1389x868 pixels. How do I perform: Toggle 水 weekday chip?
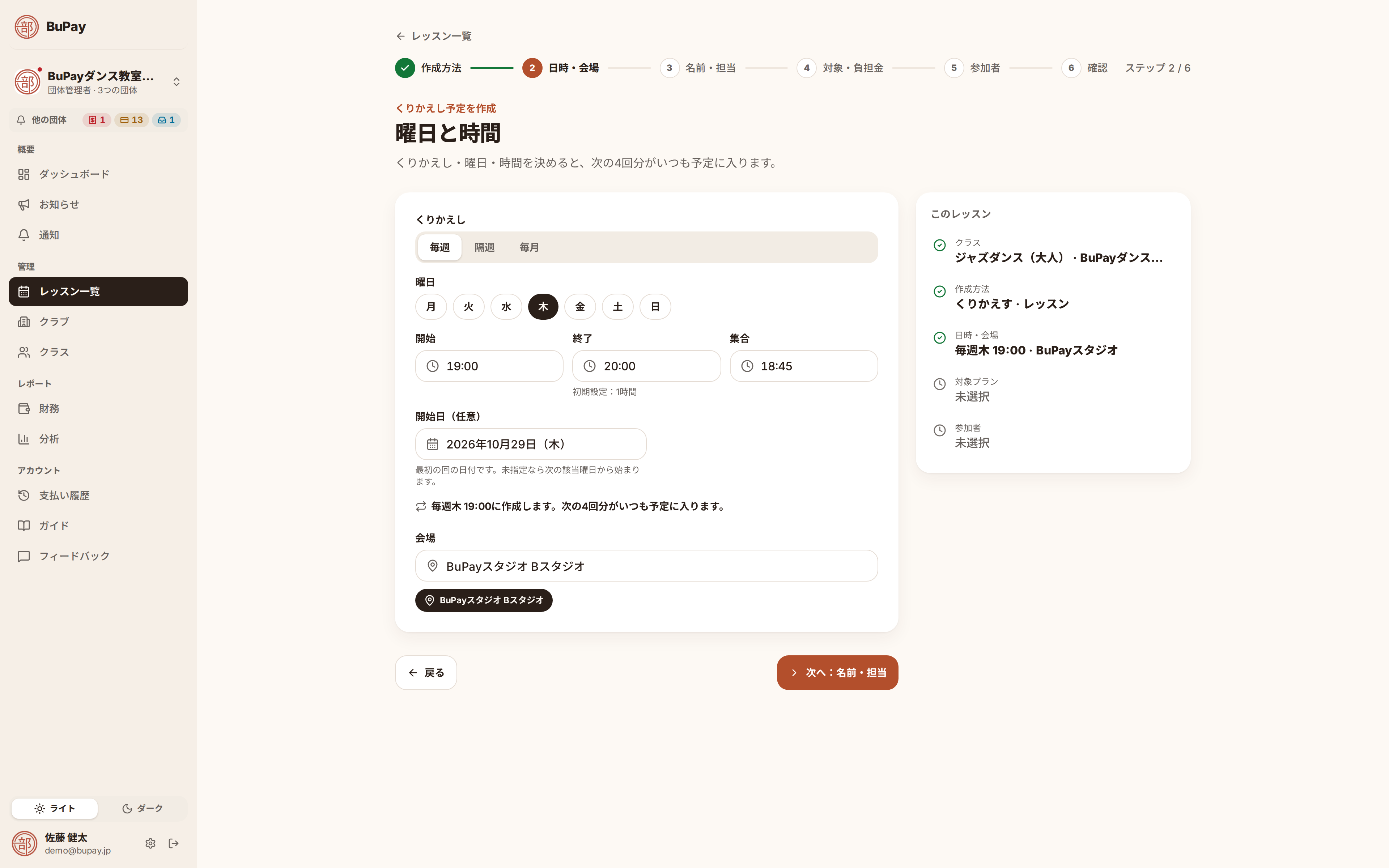(506, 307)
